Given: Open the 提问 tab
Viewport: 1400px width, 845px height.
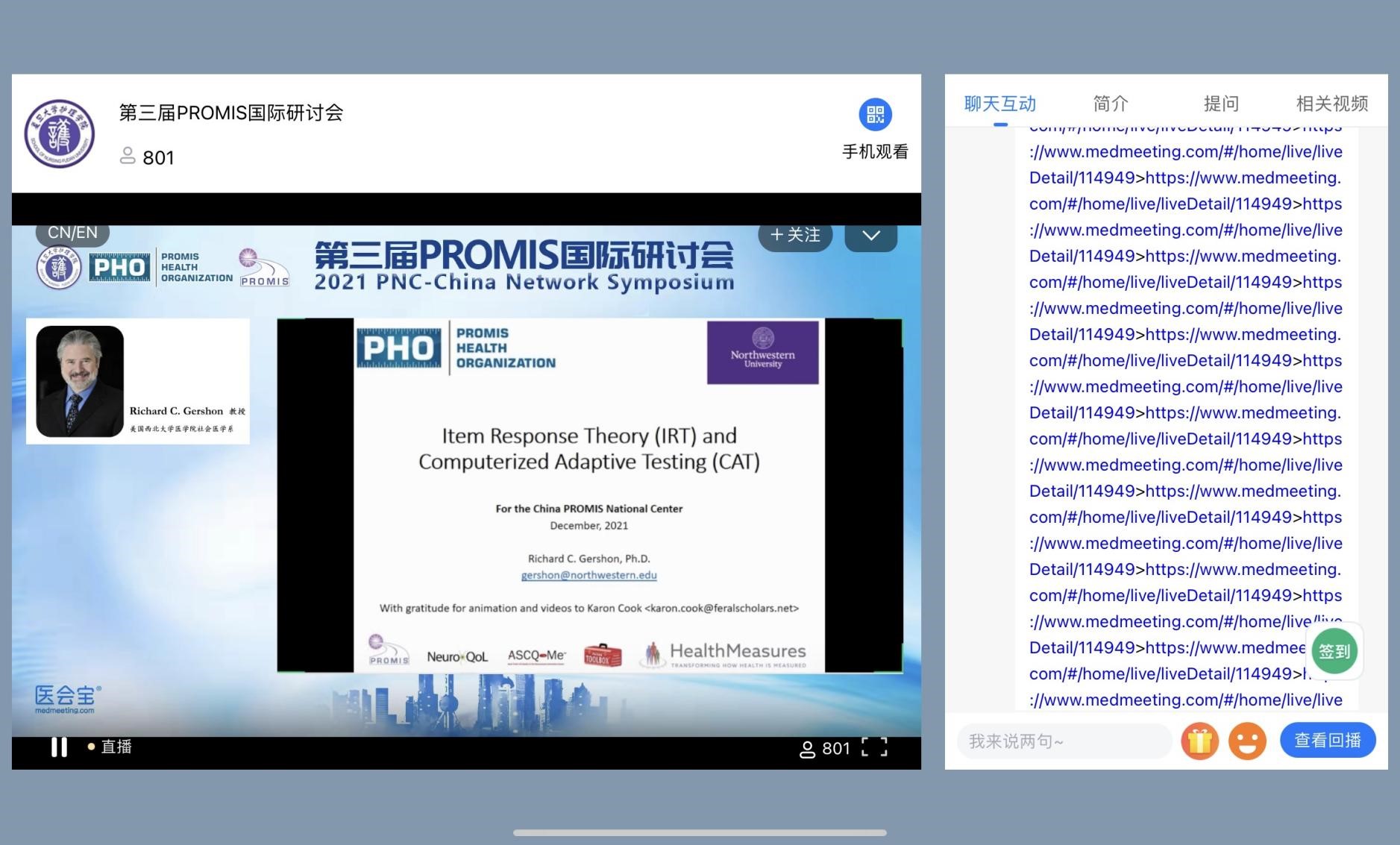Looking at the screenshot, I should pos(1221,104).
